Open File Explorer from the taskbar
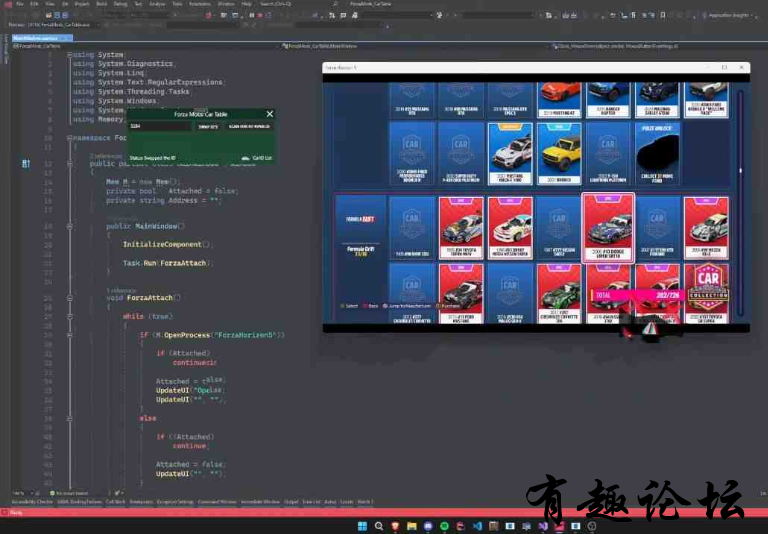This screenshot has width=768, height=534. 411,526
